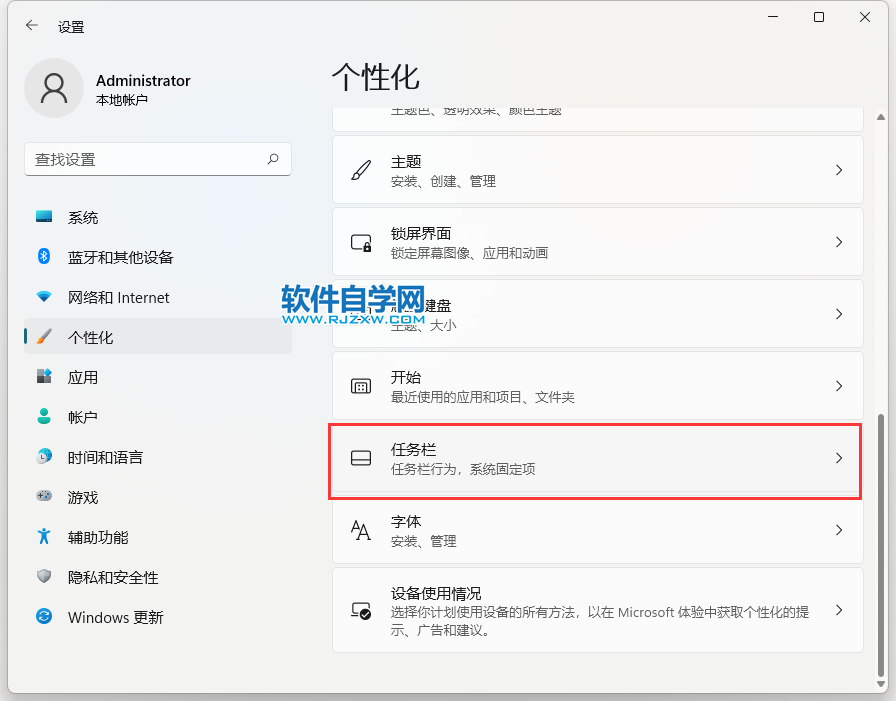
Task: Click the 查找设置 search field
Action: pyautogui.click(x=158, y=159)
